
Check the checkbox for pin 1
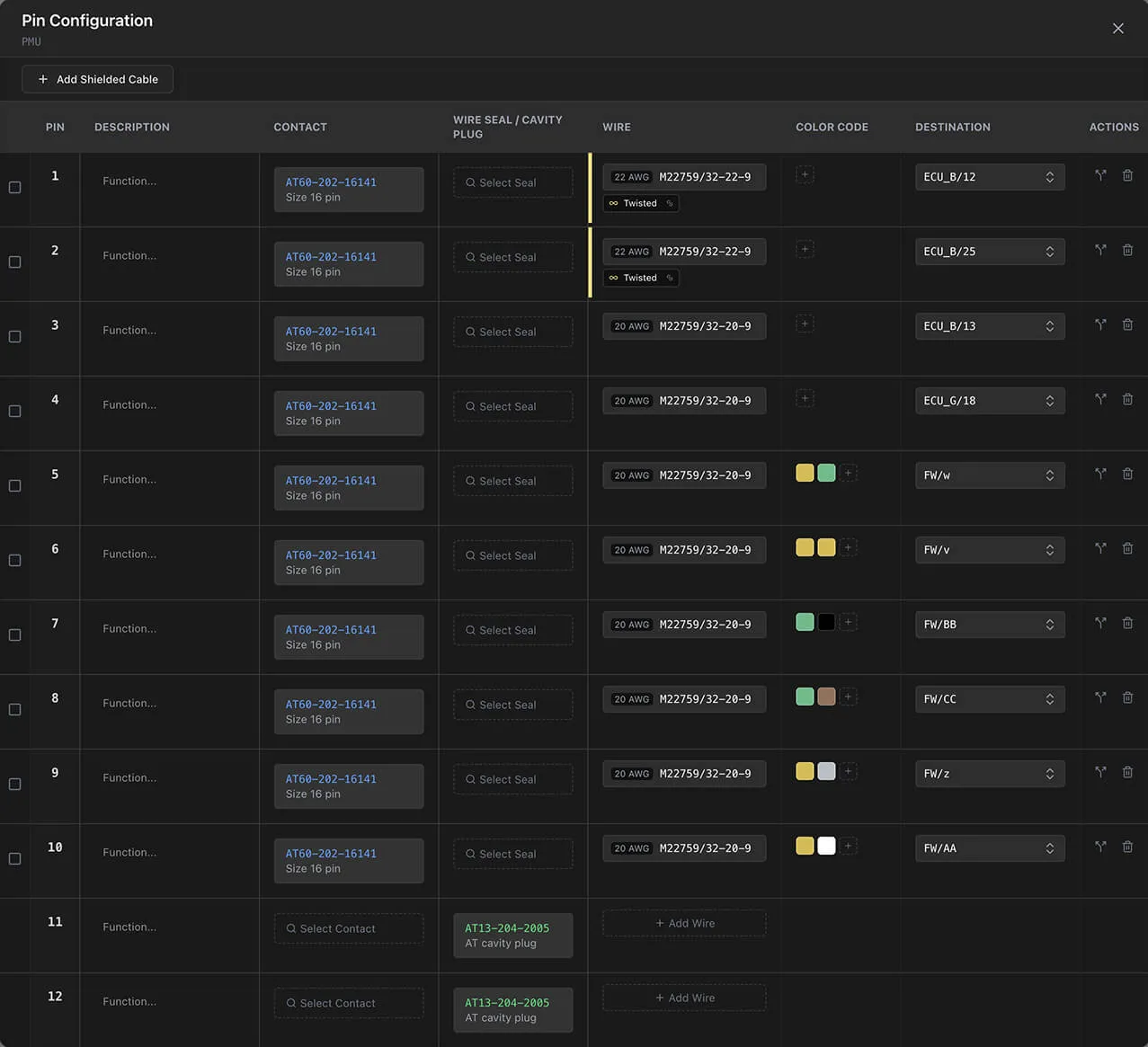14,188
